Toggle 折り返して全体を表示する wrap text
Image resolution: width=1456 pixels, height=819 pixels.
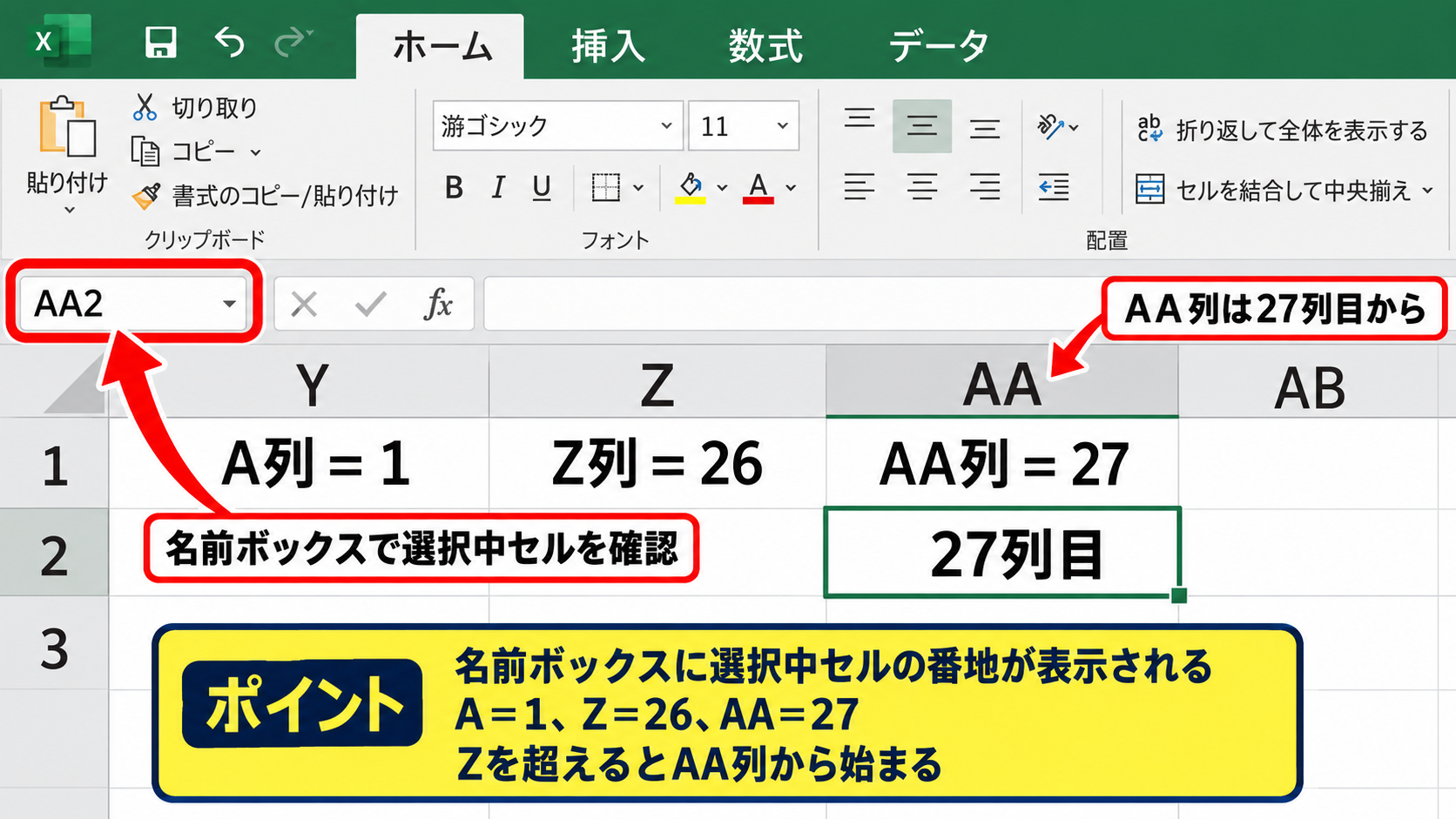tap(1282, 130)
